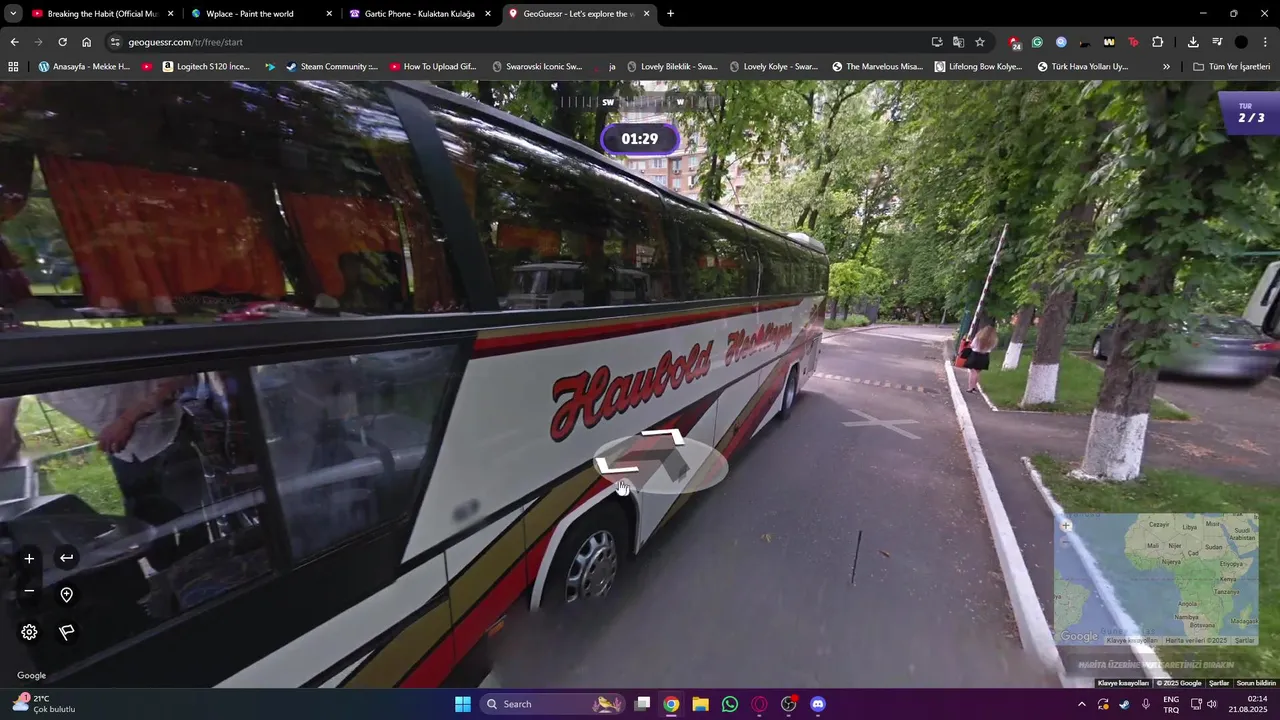
Task: Zoom out with the minus button
Action: (x=29, y=591)
